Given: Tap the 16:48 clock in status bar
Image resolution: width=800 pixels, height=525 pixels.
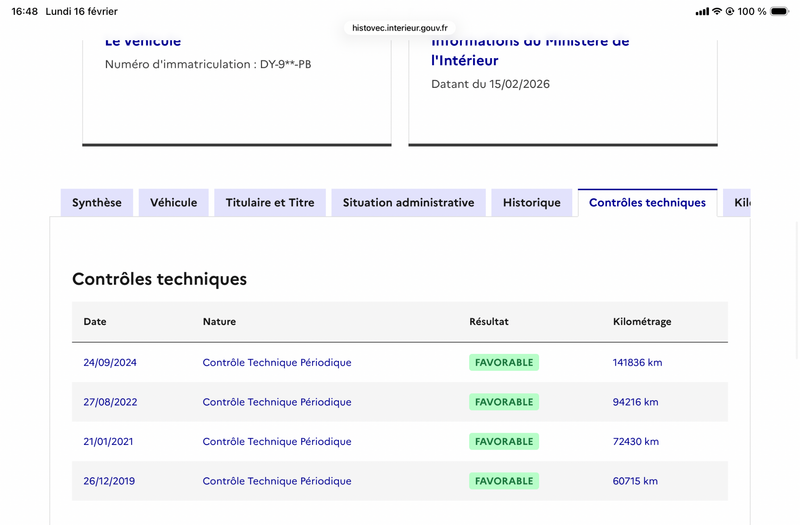Looking at the screenshot, I should 24,11.
